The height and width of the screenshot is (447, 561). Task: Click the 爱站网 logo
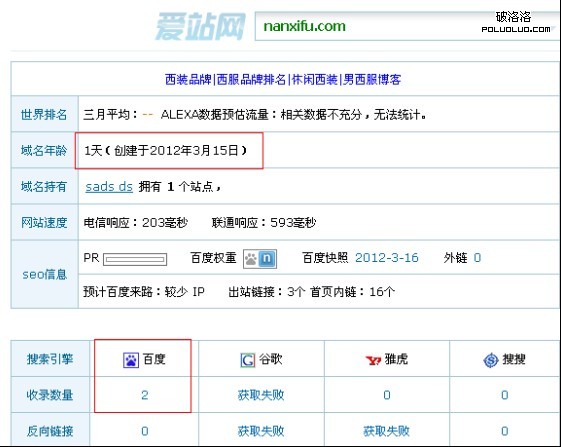click(200, 26)
